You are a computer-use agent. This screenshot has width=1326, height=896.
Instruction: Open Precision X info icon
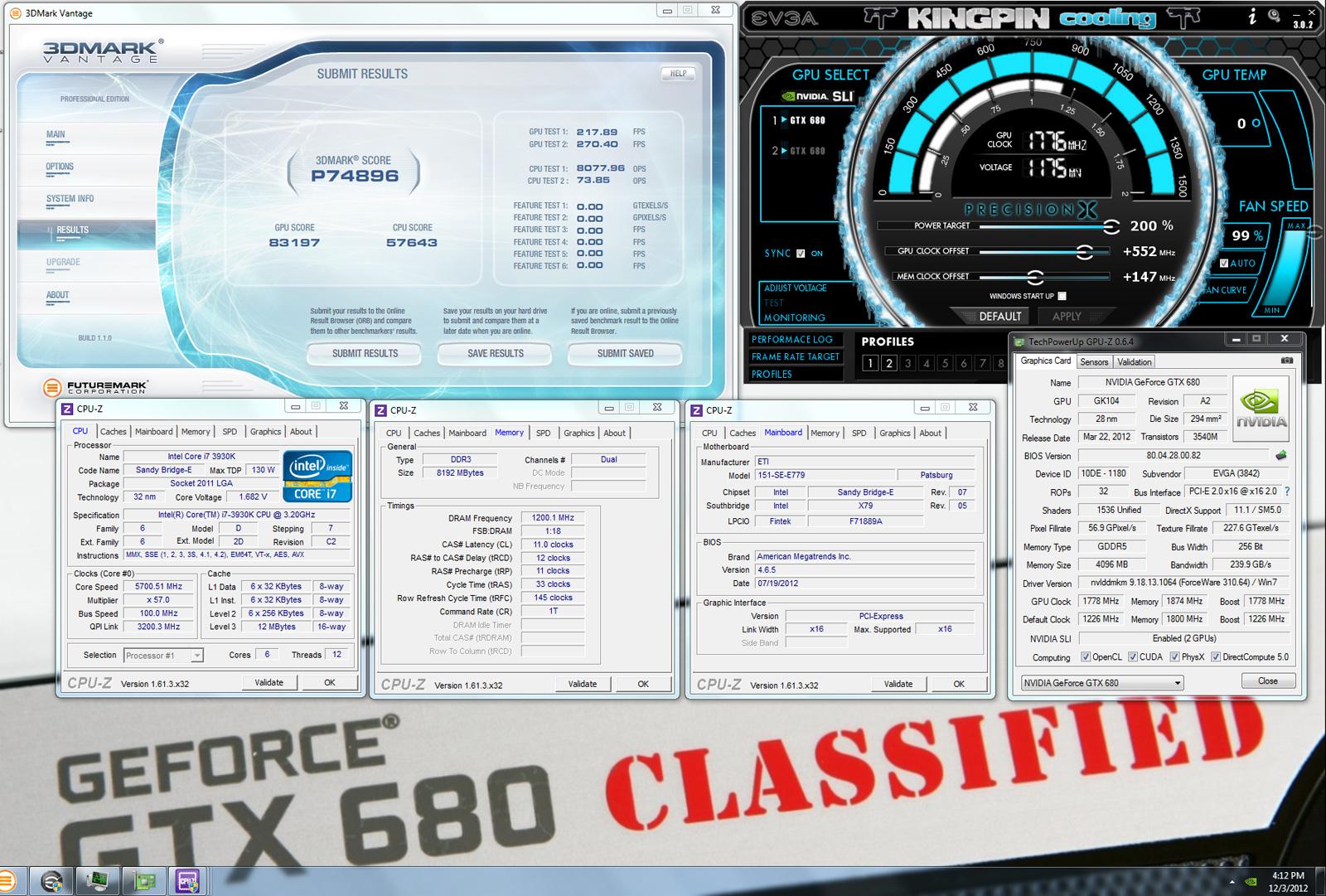(x=1252, y=17)
